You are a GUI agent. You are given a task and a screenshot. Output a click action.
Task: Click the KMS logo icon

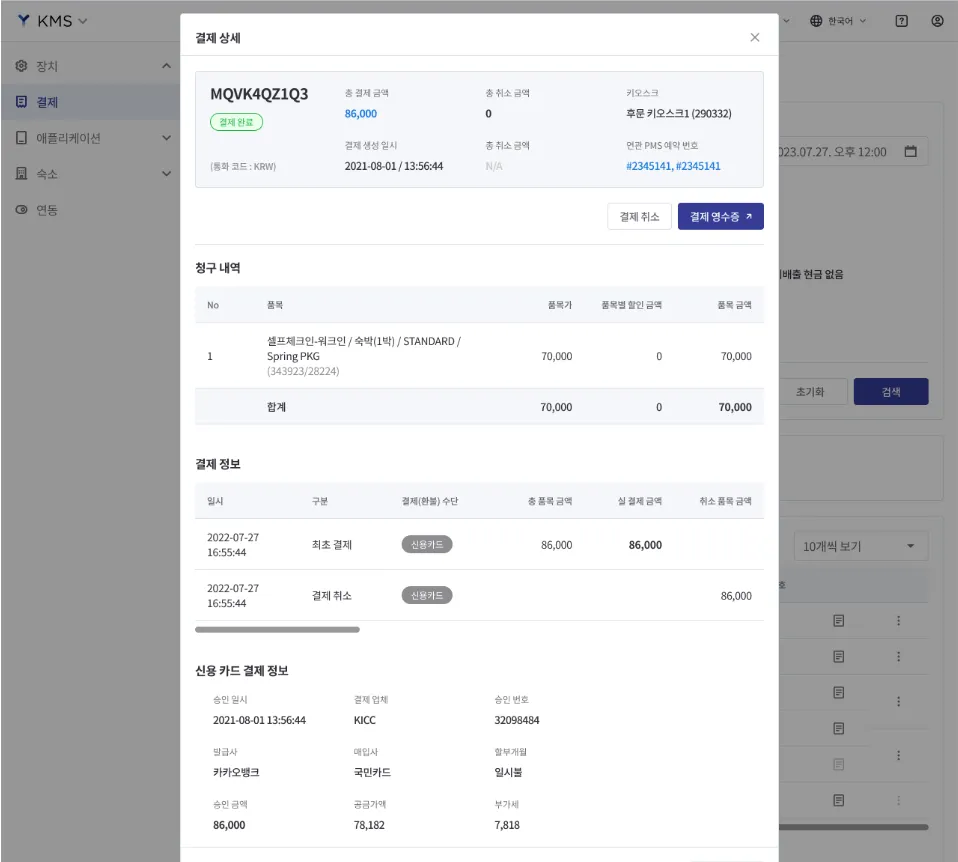[x=23, y=21]
